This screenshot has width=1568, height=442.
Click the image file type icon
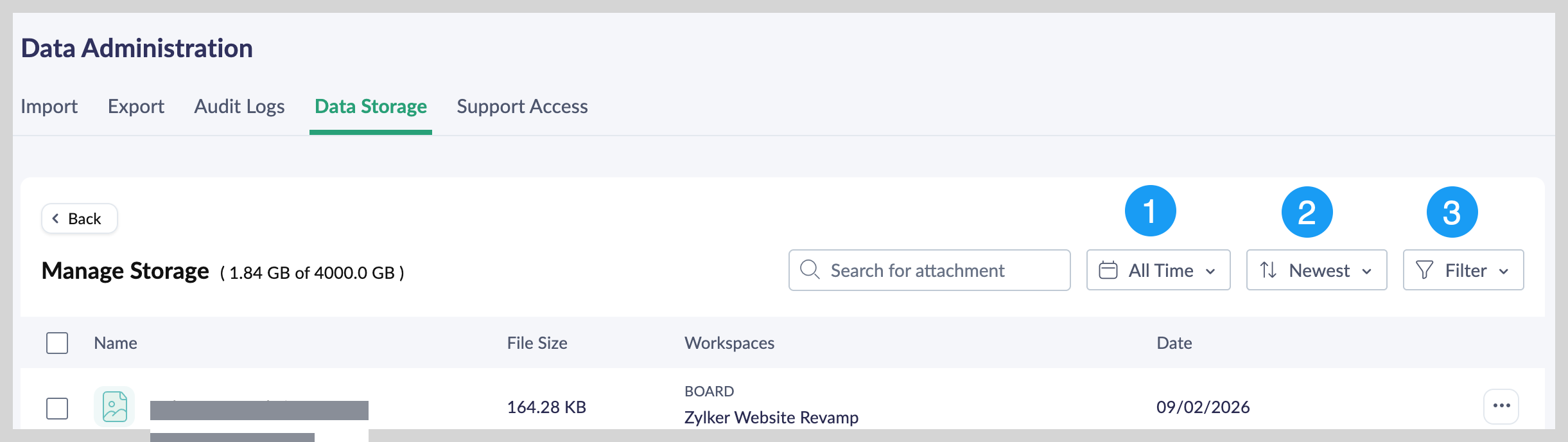tap(114, 407)
